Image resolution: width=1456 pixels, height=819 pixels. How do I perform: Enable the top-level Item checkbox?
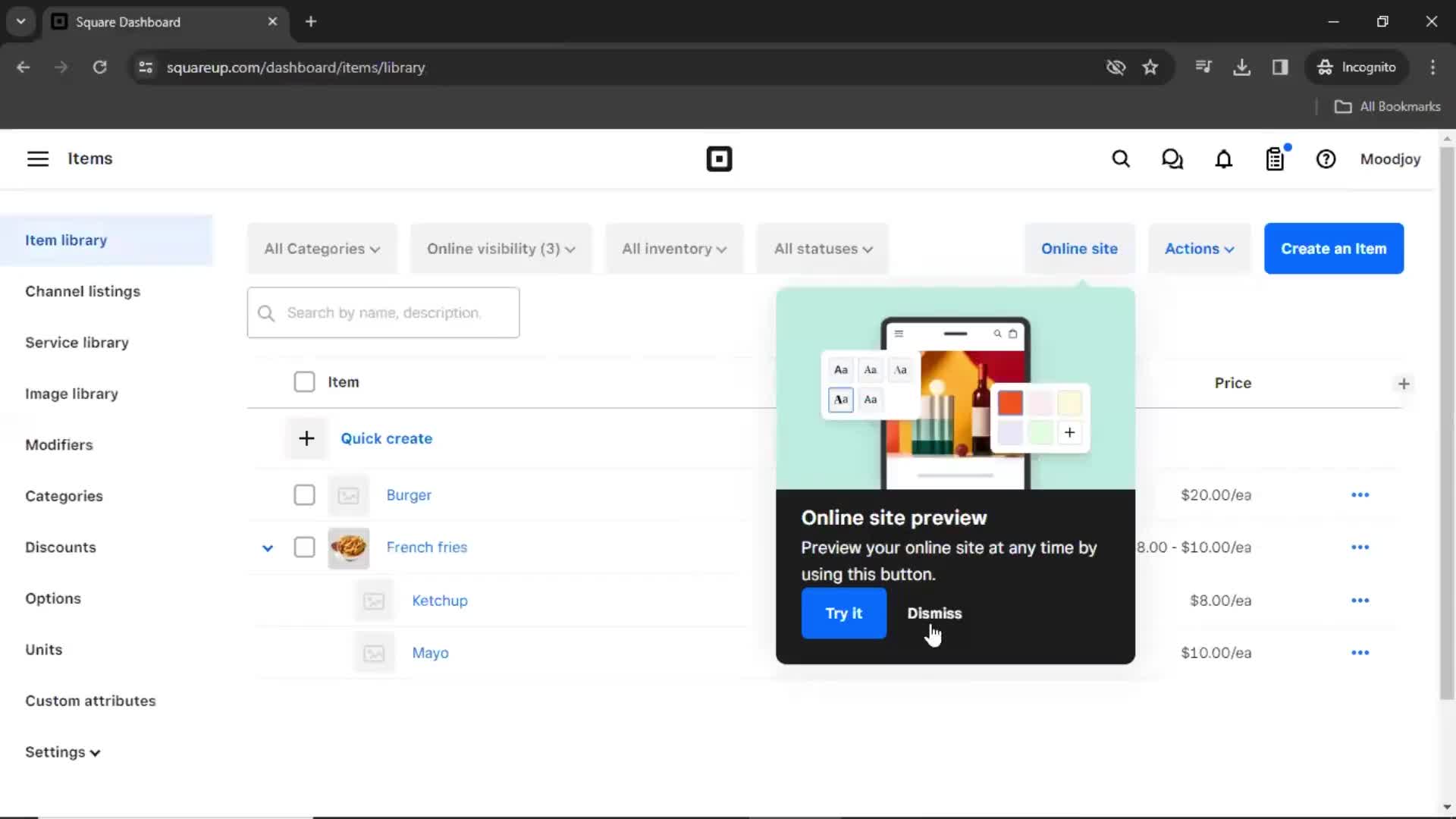click(303, 381)
